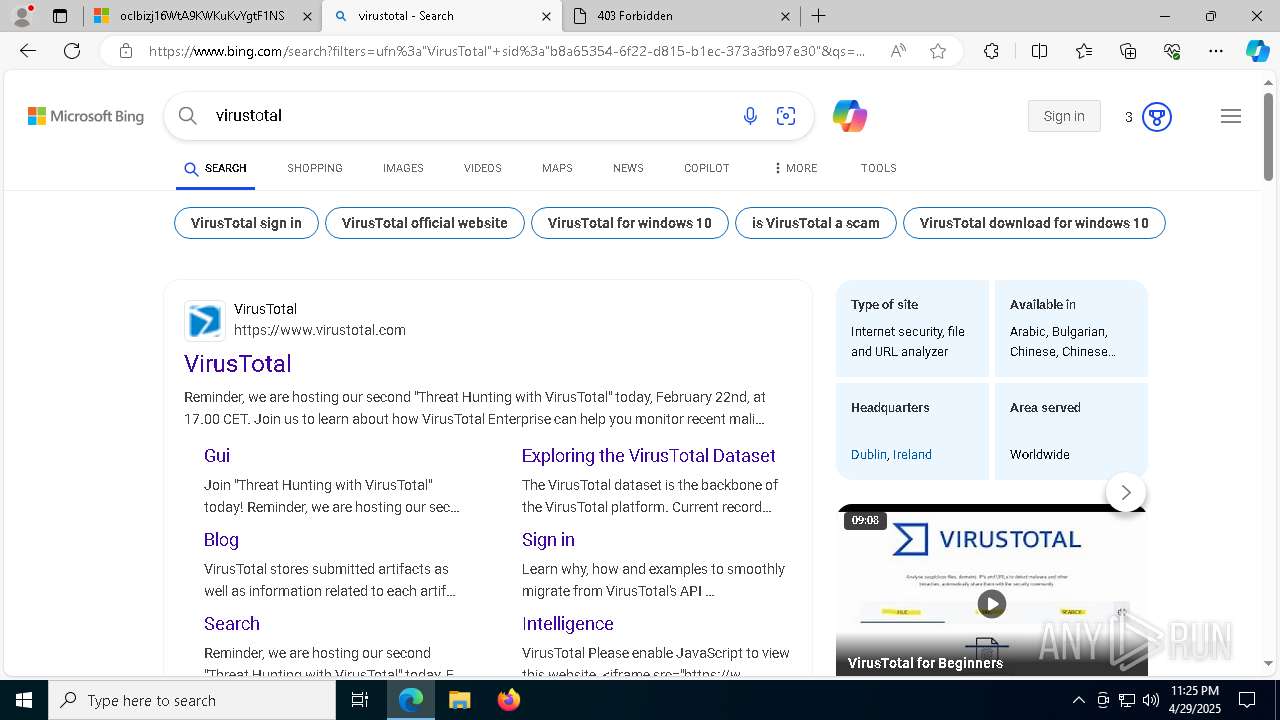
Task: Choose VirusTotal official website suggestion
Action: (424, 223)
